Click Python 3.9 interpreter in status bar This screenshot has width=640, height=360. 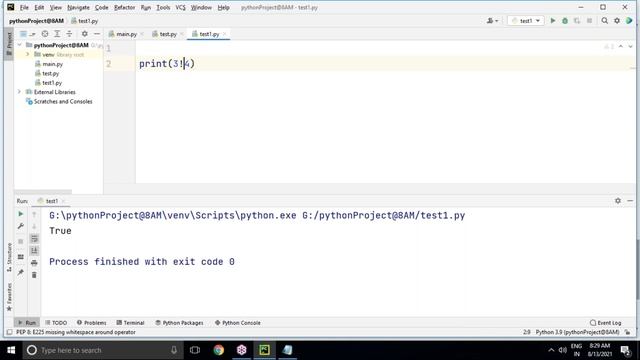577,332
